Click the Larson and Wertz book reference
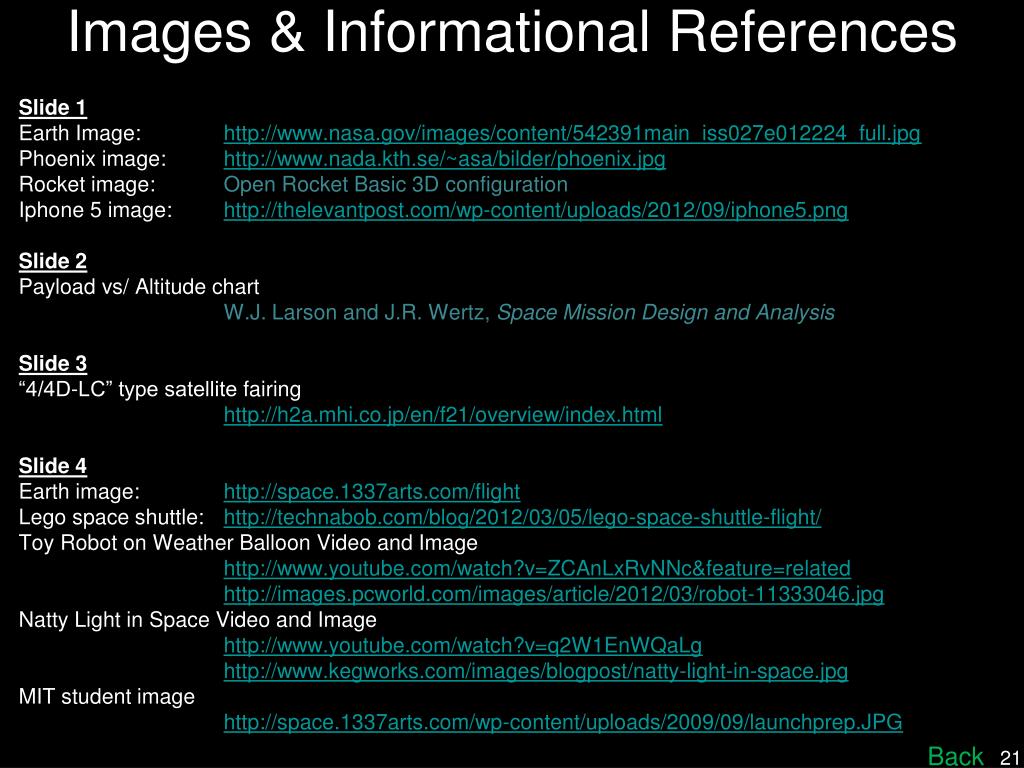Image resolution: width=1024 pixels, height=768 pixels. click(529, 312)
